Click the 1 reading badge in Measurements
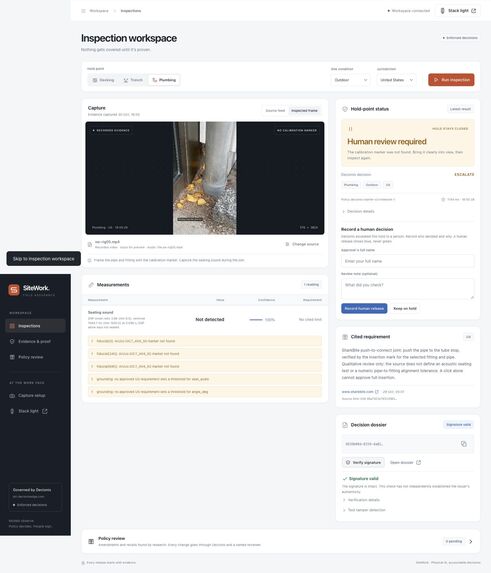The image size is (491, 573). tap(311, 284)
